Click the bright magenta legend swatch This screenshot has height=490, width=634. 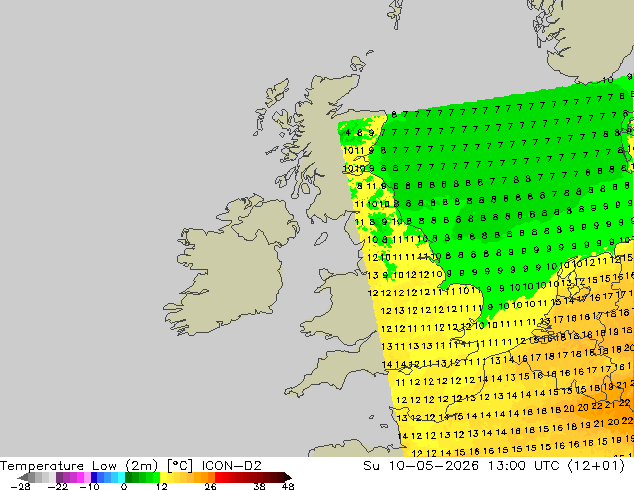coord(80,477)
